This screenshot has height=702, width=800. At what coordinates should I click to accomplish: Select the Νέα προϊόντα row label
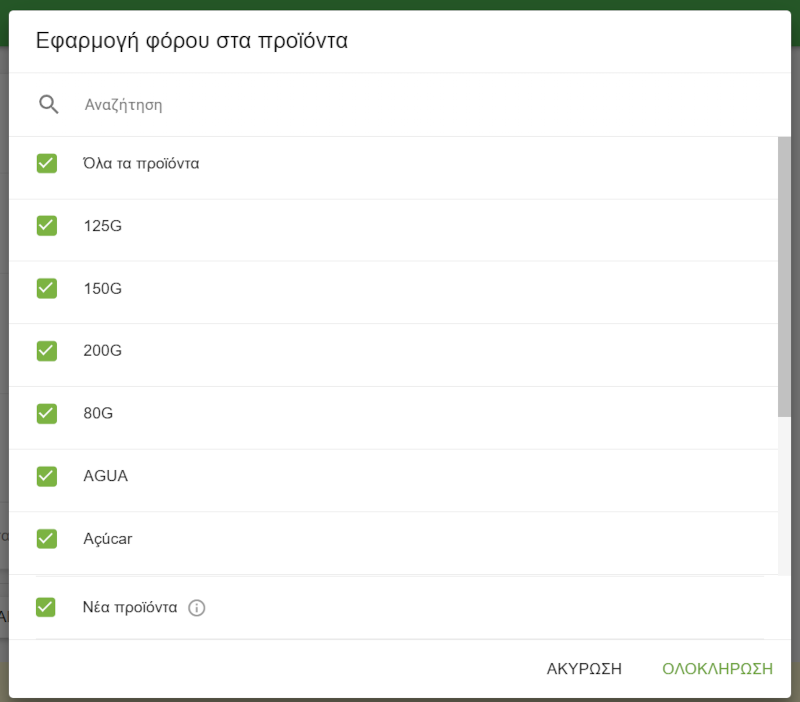[132, 607]
